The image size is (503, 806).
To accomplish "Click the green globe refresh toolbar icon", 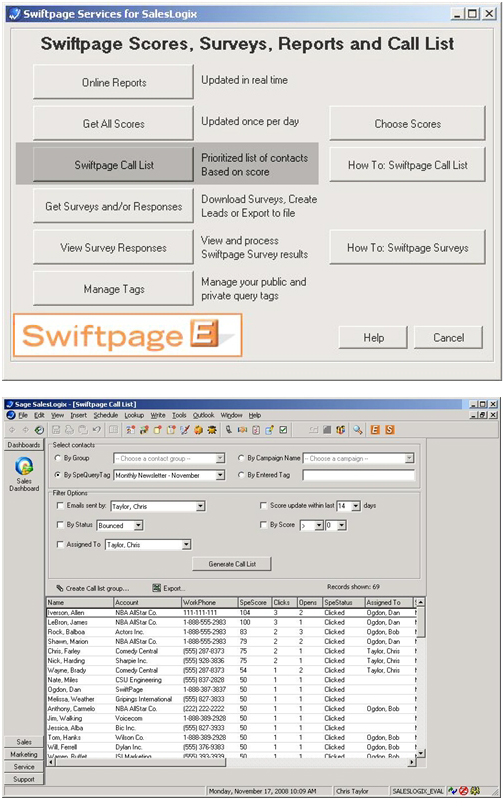I will pyautogui.click(x=39, y=429).
